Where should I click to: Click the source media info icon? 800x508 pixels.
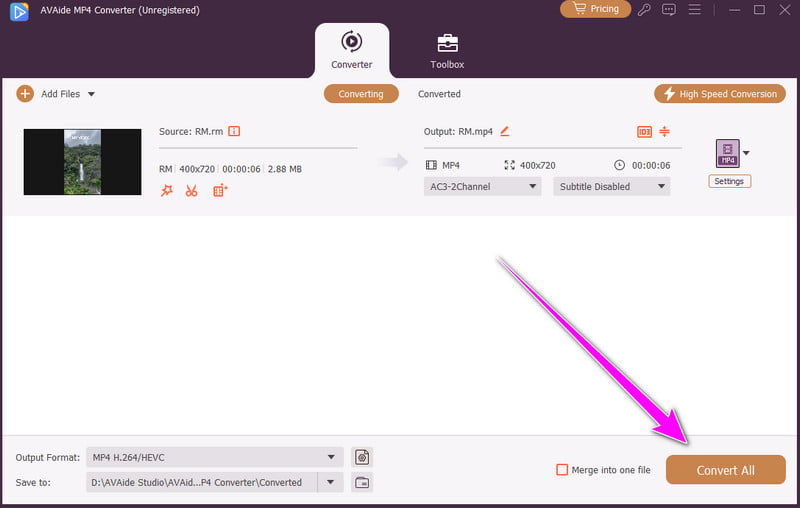click(x=234, y=131)
